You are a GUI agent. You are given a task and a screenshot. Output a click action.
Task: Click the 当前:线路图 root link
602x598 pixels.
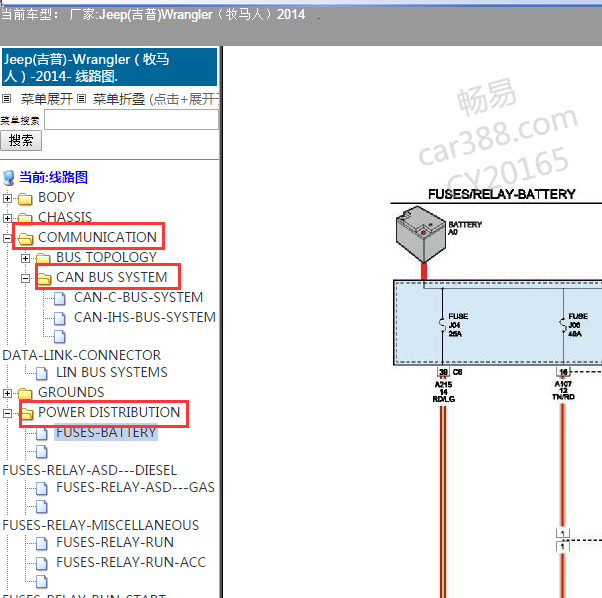pos(53,177)
